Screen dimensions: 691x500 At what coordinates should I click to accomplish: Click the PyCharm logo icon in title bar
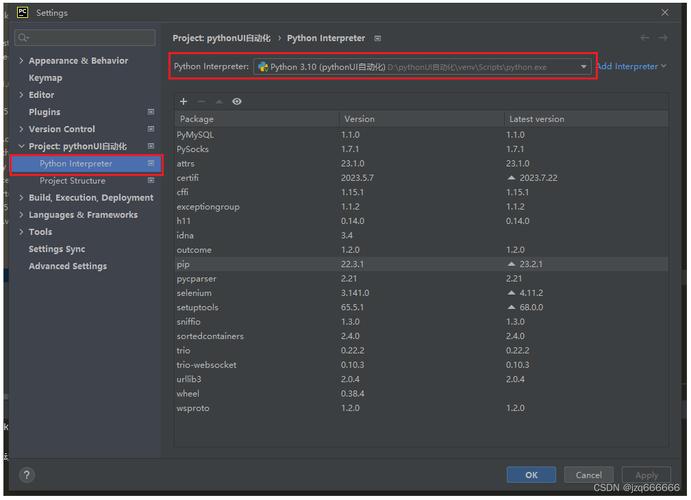click(x=22, y=12)
